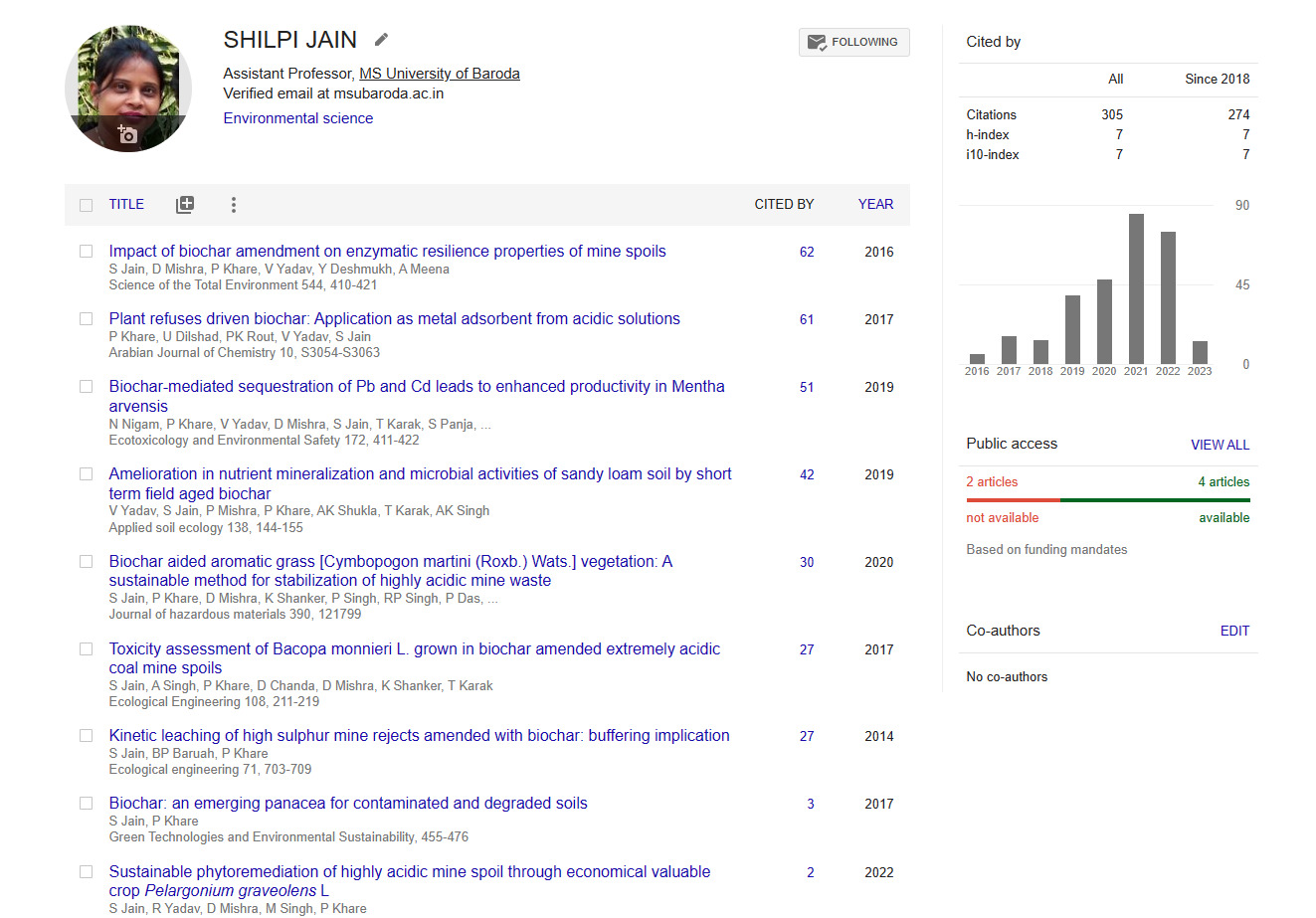Click the pencil edit icon beside the name

[x=381, y=40]
